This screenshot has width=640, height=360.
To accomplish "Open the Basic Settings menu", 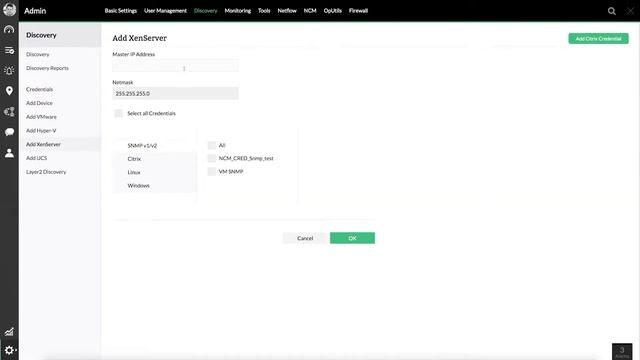I will pyautogui.click(x=120, y=11).
